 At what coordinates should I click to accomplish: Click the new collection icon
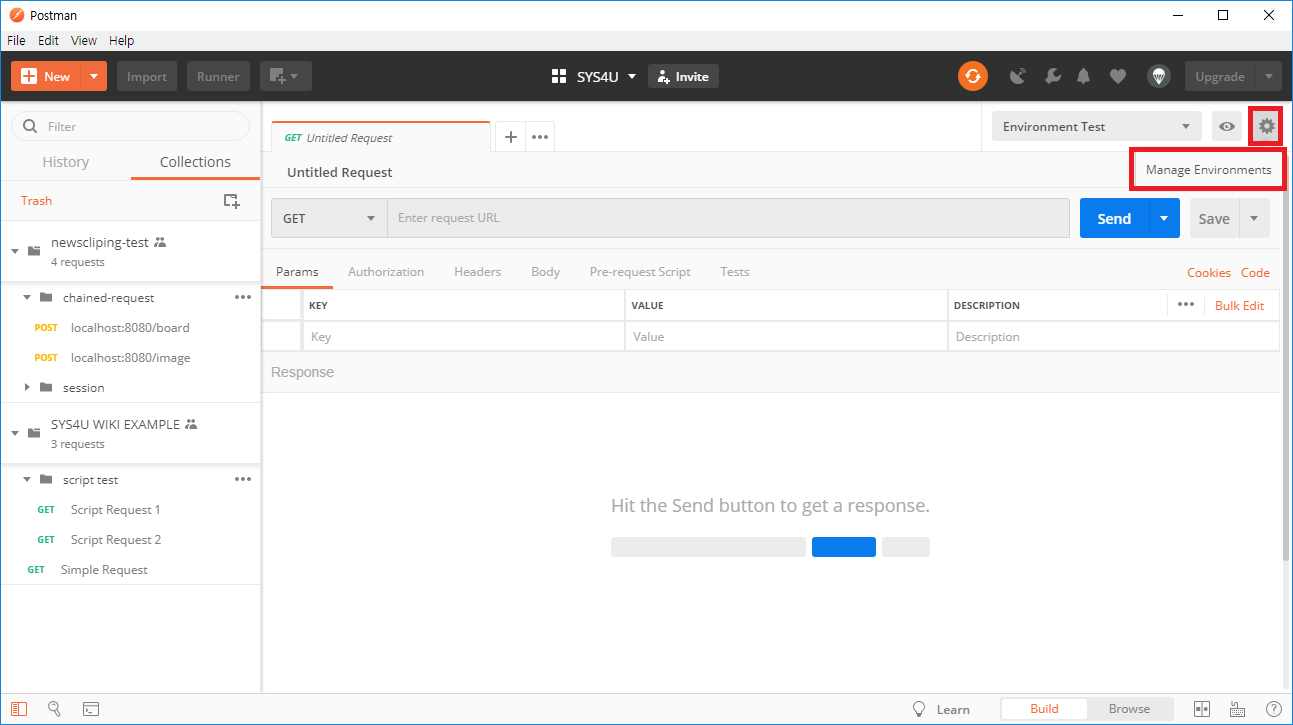coord(231,201)
